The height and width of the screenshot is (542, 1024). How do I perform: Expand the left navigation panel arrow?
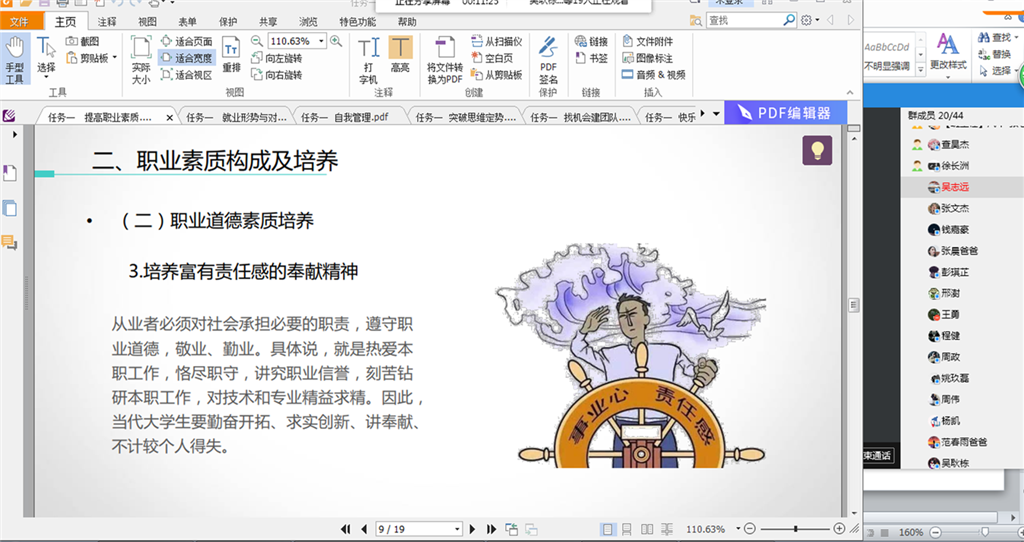pos(14,135)
